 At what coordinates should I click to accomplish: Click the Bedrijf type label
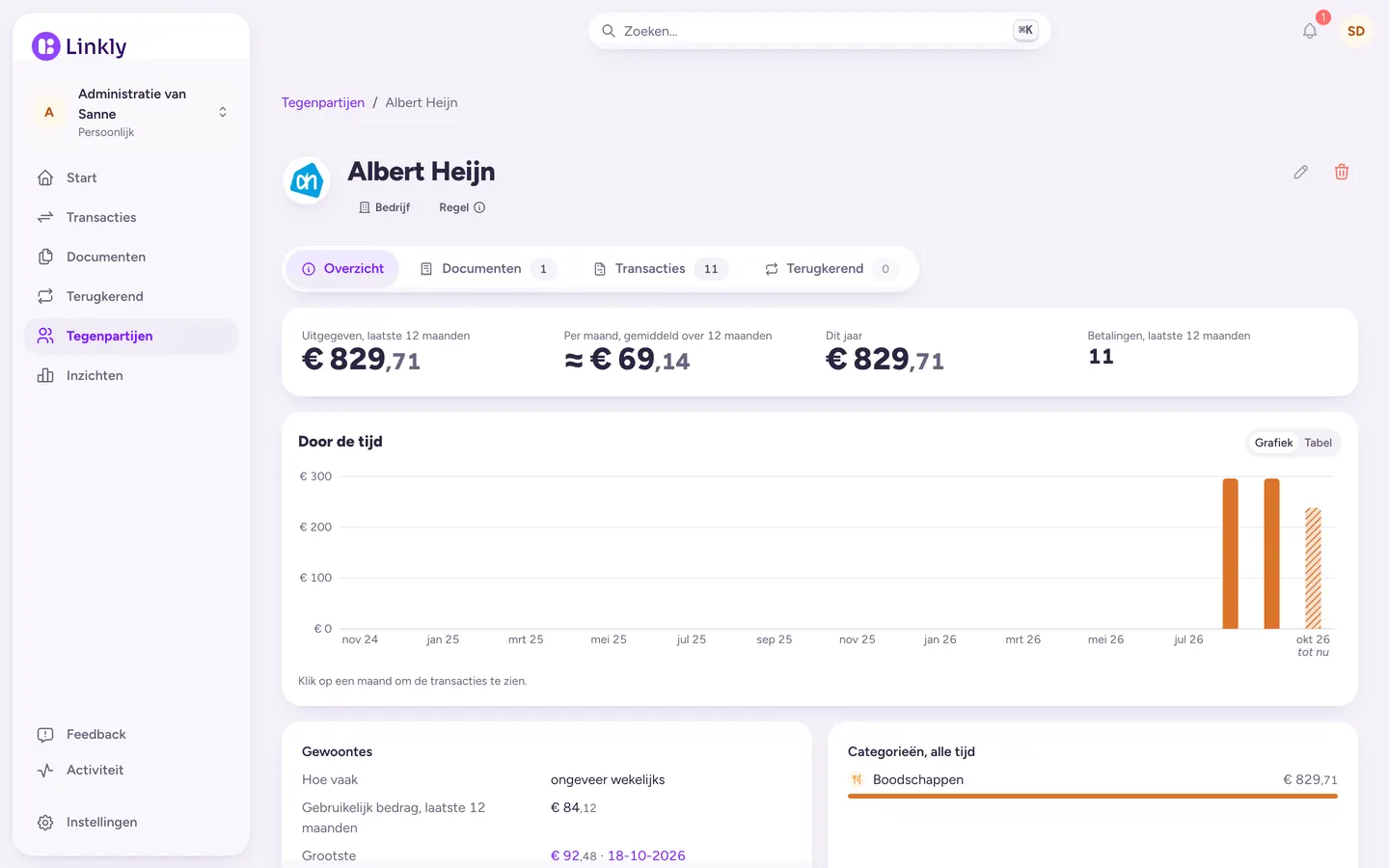(x=385, y=207)
